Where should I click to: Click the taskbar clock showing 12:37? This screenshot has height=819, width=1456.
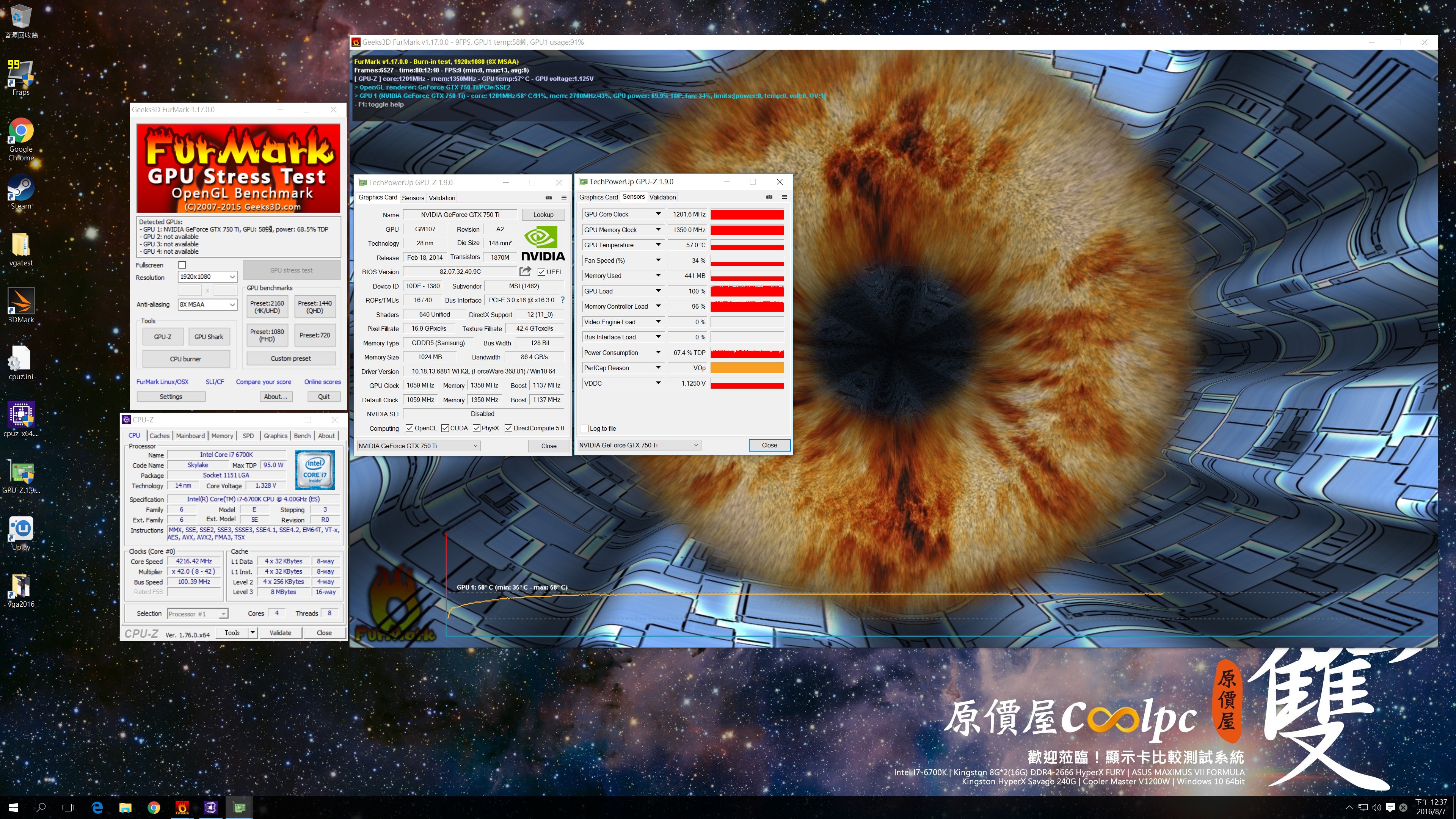[x=1431, y=806]
